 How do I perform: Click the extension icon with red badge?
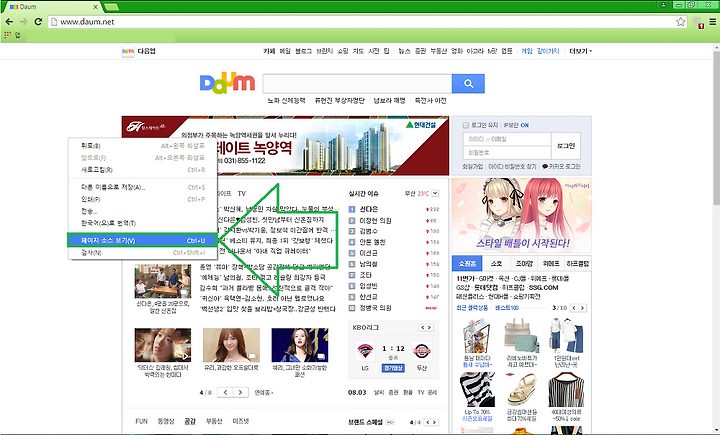coord(698,22)
